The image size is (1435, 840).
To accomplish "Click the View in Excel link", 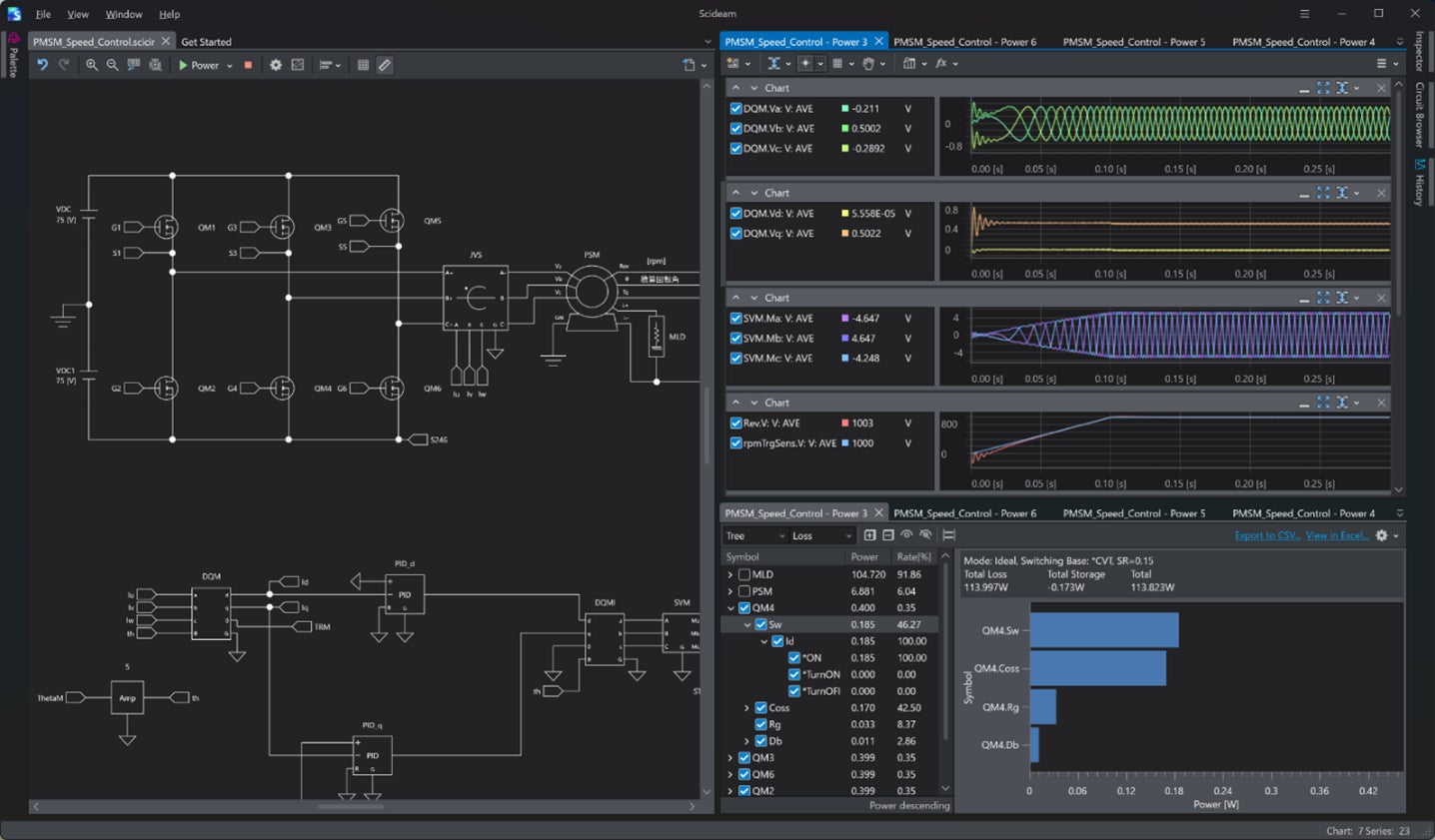I will pyautogui.click(x=1336, y=536).
